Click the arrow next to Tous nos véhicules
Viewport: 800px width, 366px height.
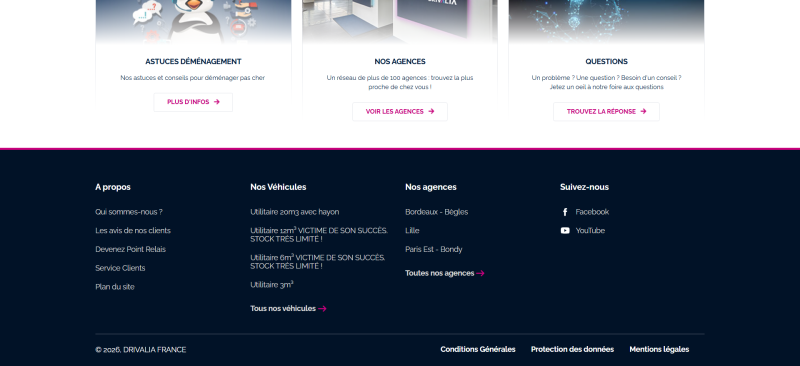(x=322, y=309)
